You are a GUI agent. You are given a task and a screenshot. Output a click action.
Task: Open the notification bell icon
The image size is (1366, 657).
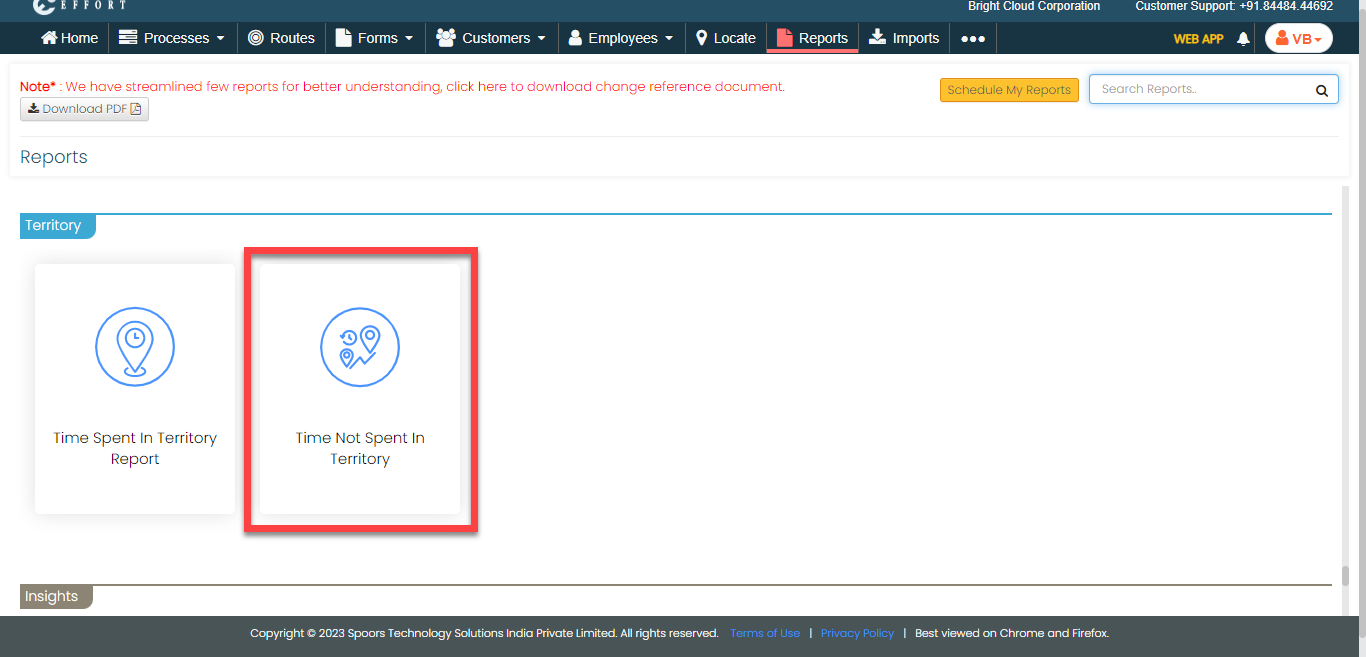pyautogui.click(x=1243, y=39)
